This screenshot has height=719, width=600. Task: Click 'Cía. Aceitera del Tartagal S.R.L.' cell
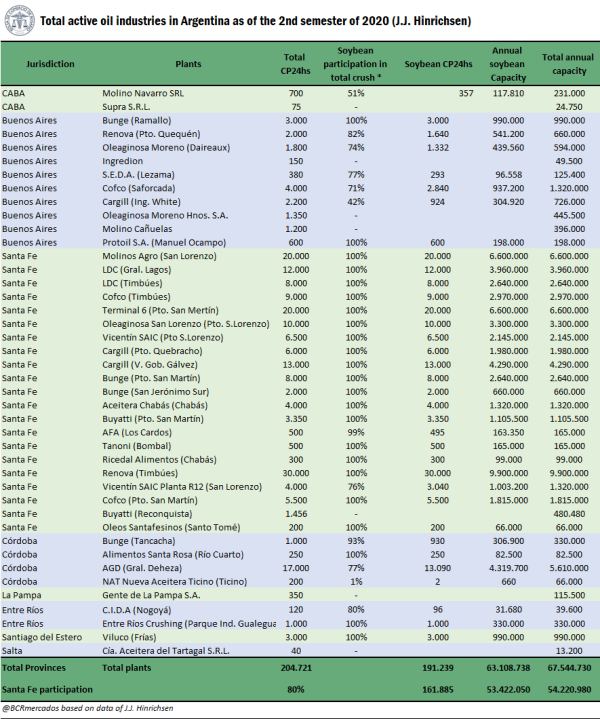point(166,651)
